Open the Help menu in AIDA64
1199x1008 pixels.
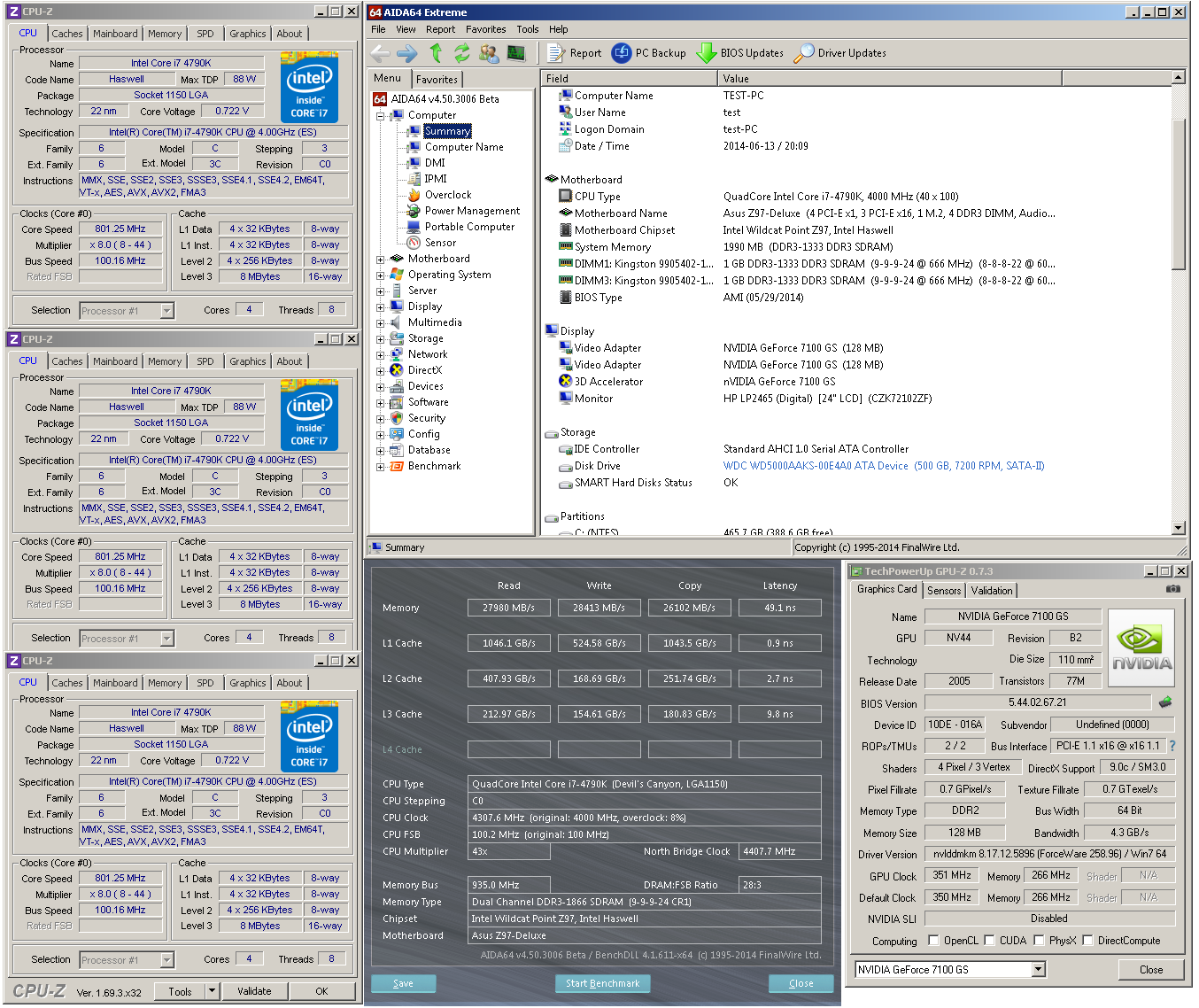pyautogui.click(x=559, y=29)
